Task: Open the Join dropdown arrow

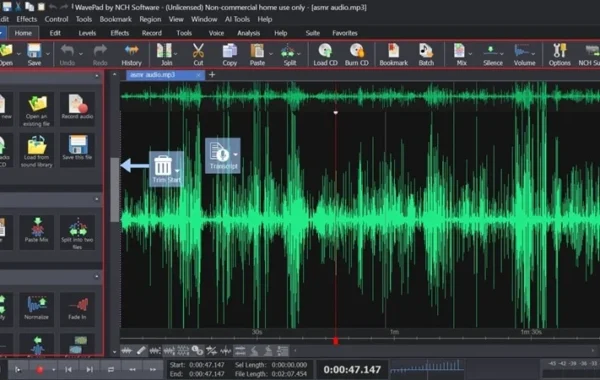Action: [x=176, y=54]
